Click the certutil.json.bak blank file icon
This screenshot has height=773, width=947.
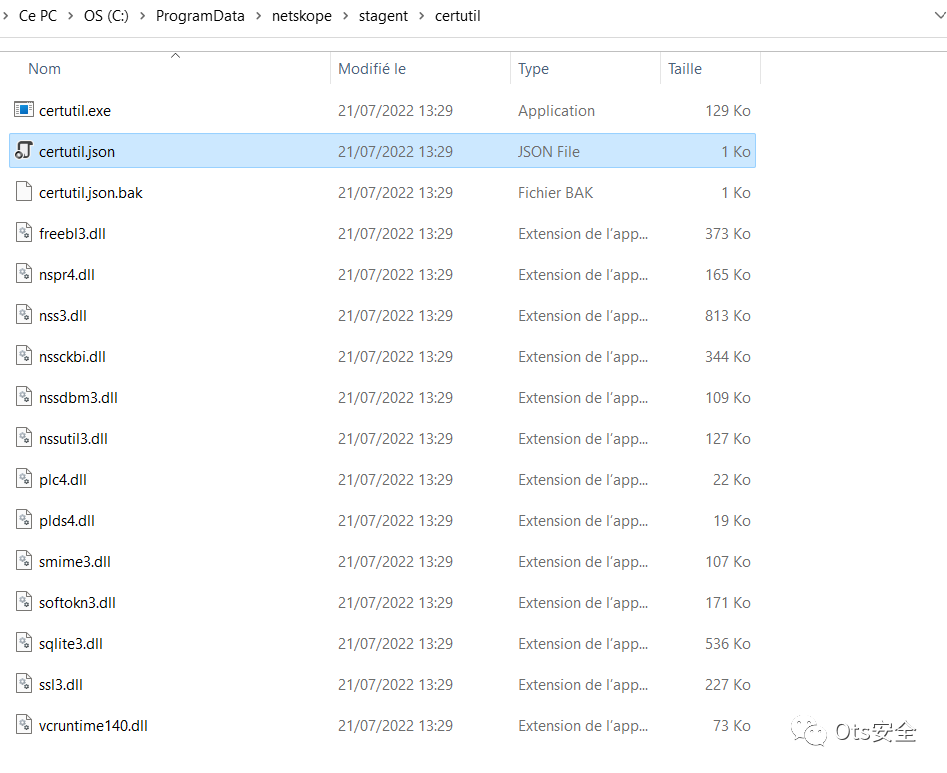click(24, 191)
